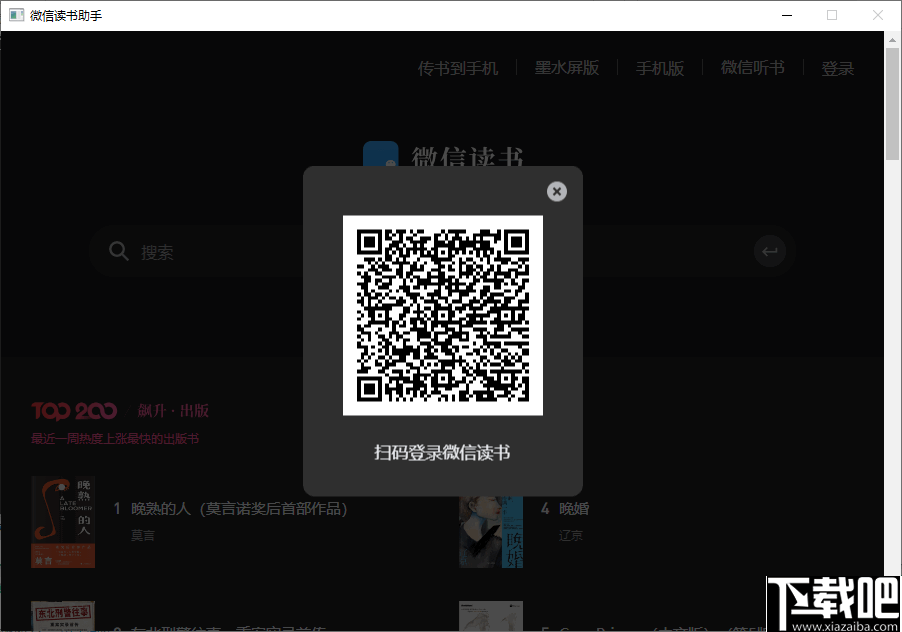Open 微信听书 audiobook section

click(752, 68)
